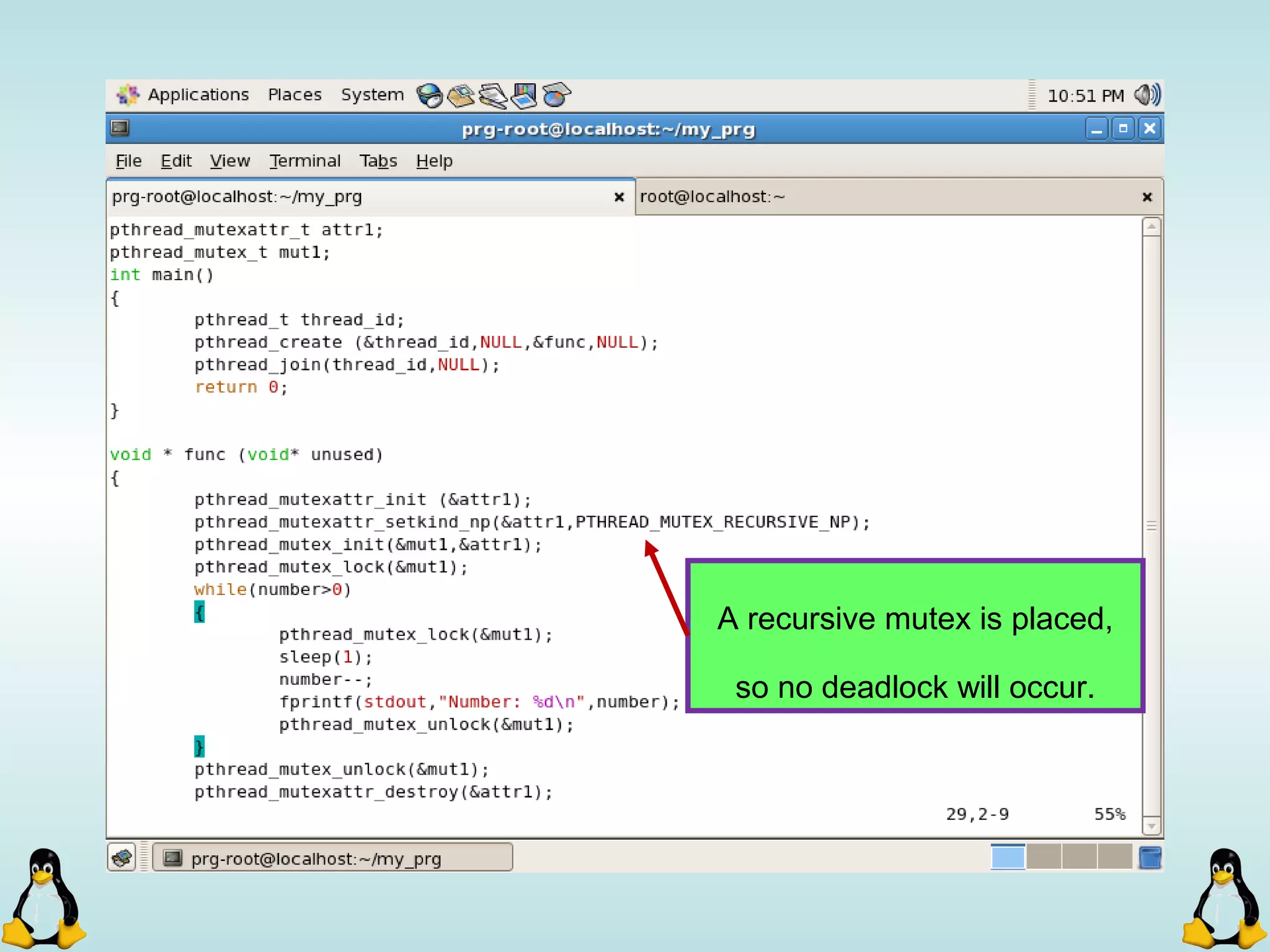This screenshot has width=1270, height=952.
Task: Maximize the terminal window
Action: 1123,129
